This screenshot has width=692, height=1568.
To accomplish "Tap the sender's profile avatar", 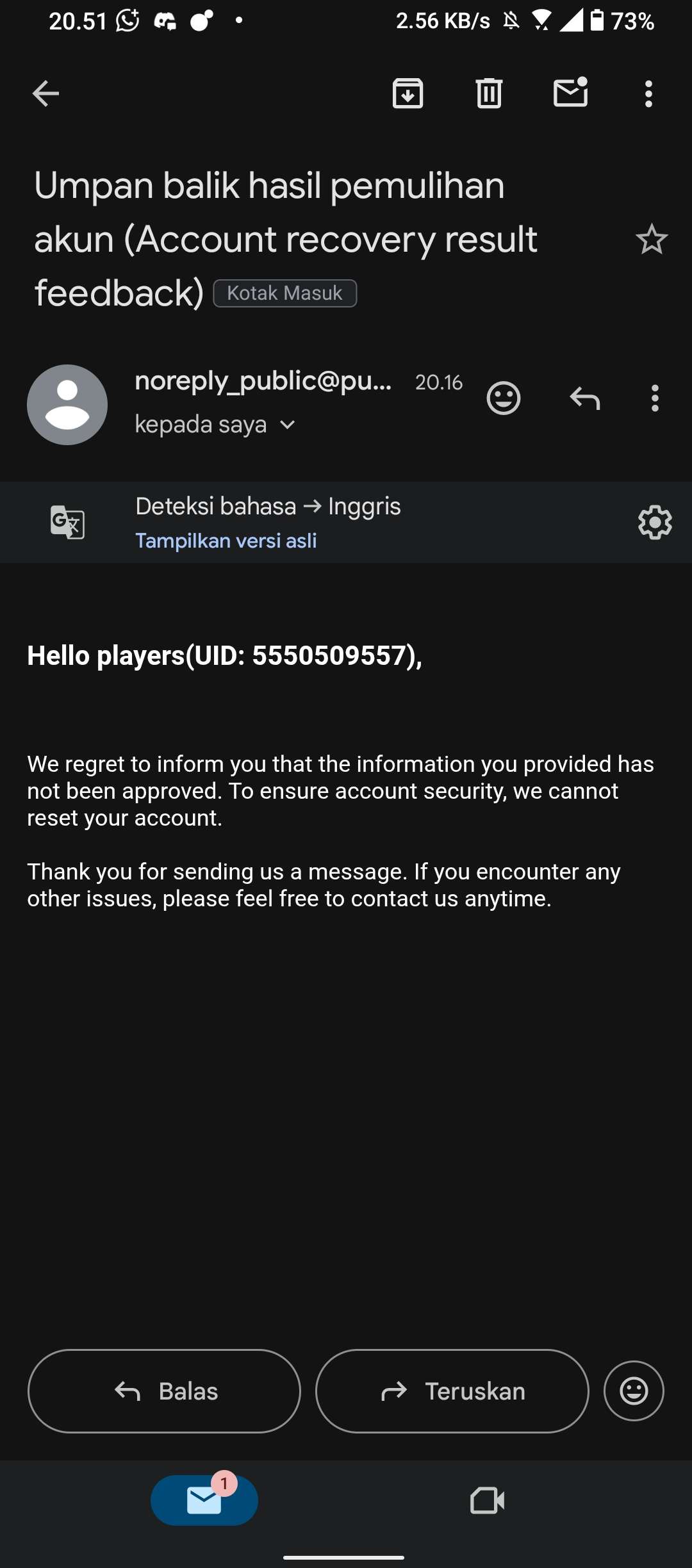I will point(67,405).
